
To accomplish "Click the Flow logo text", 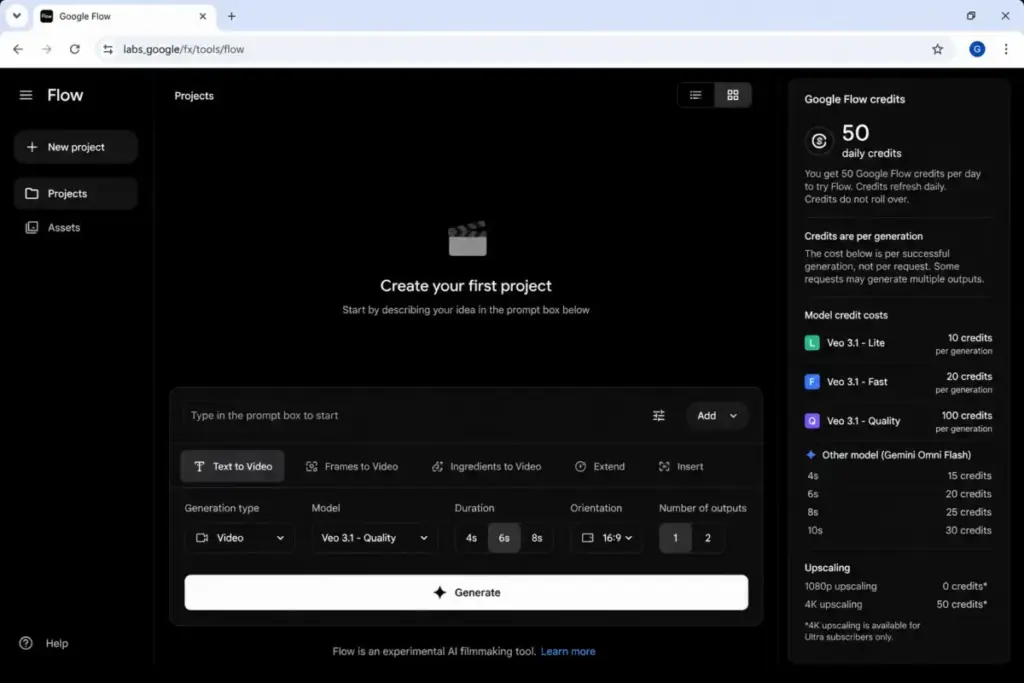I will point(65,95).
